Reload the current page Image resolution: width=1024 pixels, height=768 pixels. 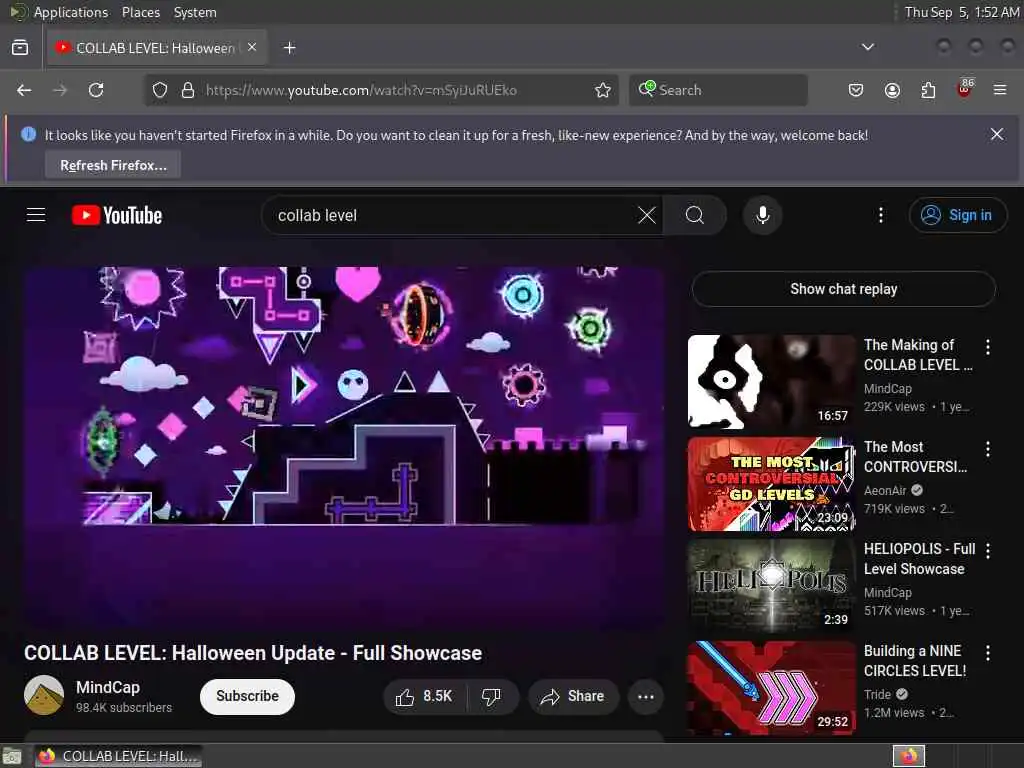tap(96, 90)
